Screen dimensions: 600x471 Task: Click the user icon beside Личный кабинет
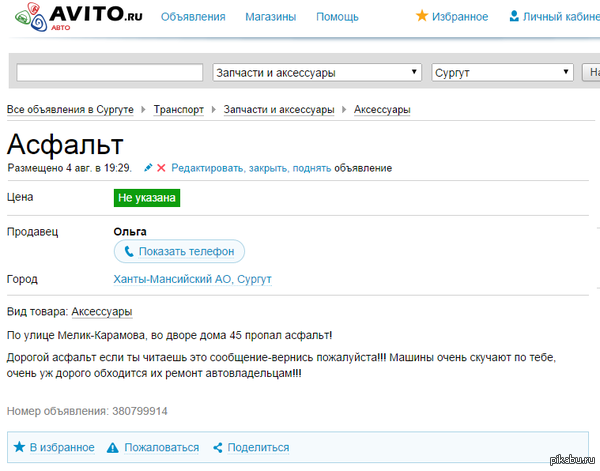(x=514, y=17)
